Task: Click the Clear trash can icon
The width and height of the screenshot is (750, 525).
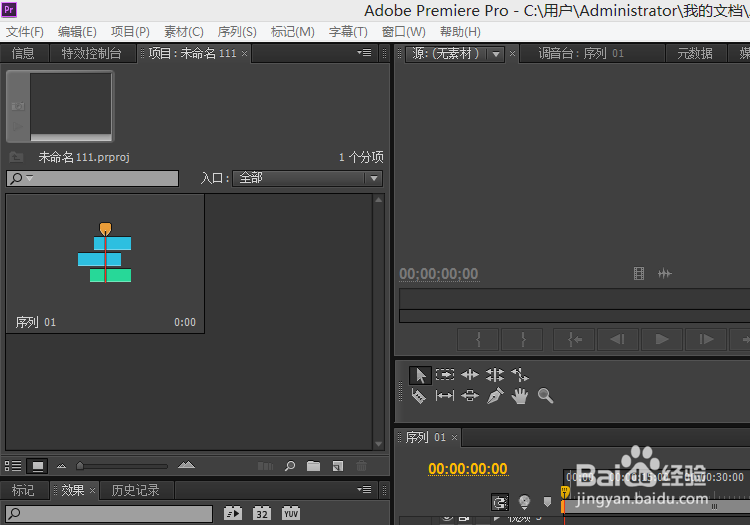Action: point(362,466)
